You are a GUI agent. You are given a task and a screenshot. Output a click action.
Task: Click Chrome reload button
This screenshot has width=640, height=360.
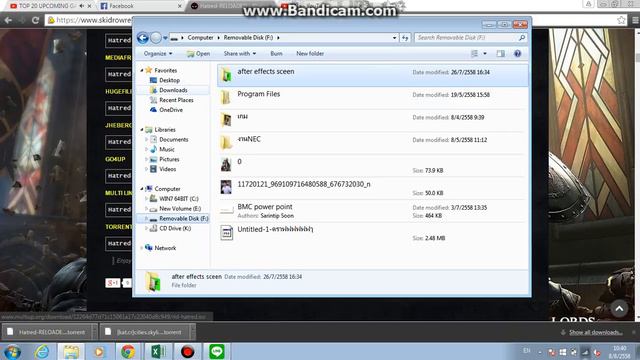(36, 20)
